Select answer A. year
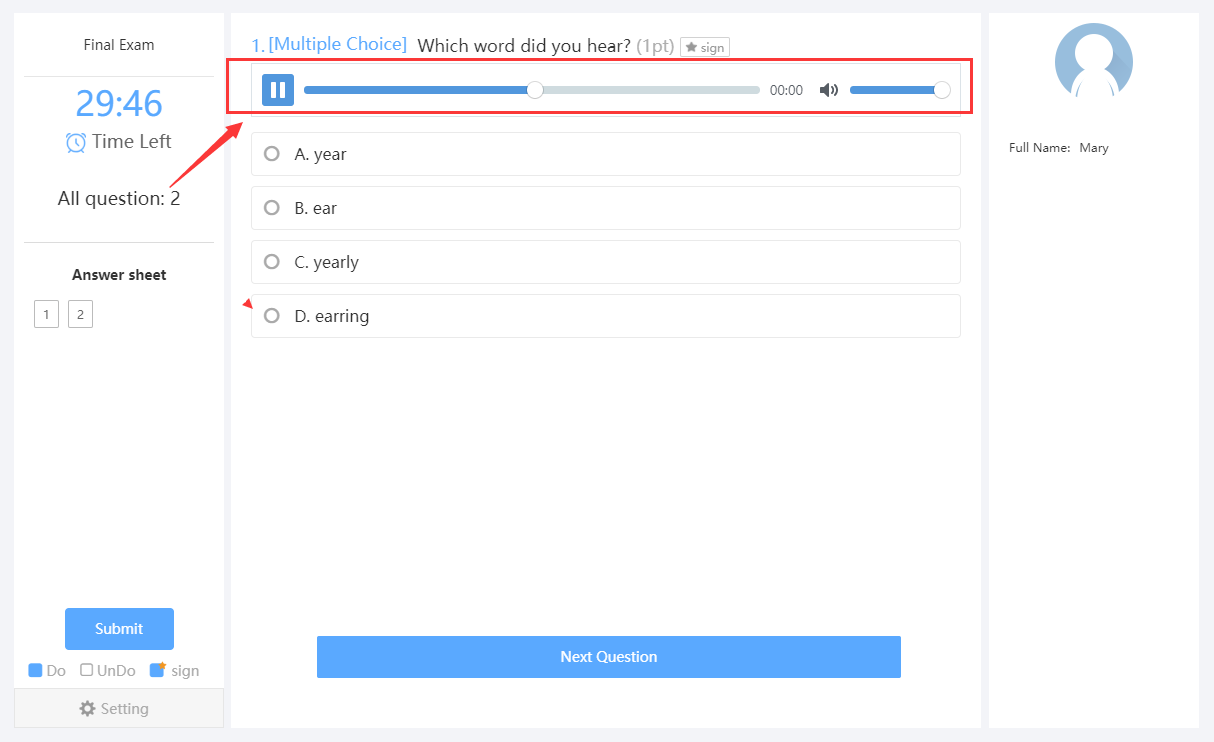Screen dimensions: 1214x742 point(606,154)
